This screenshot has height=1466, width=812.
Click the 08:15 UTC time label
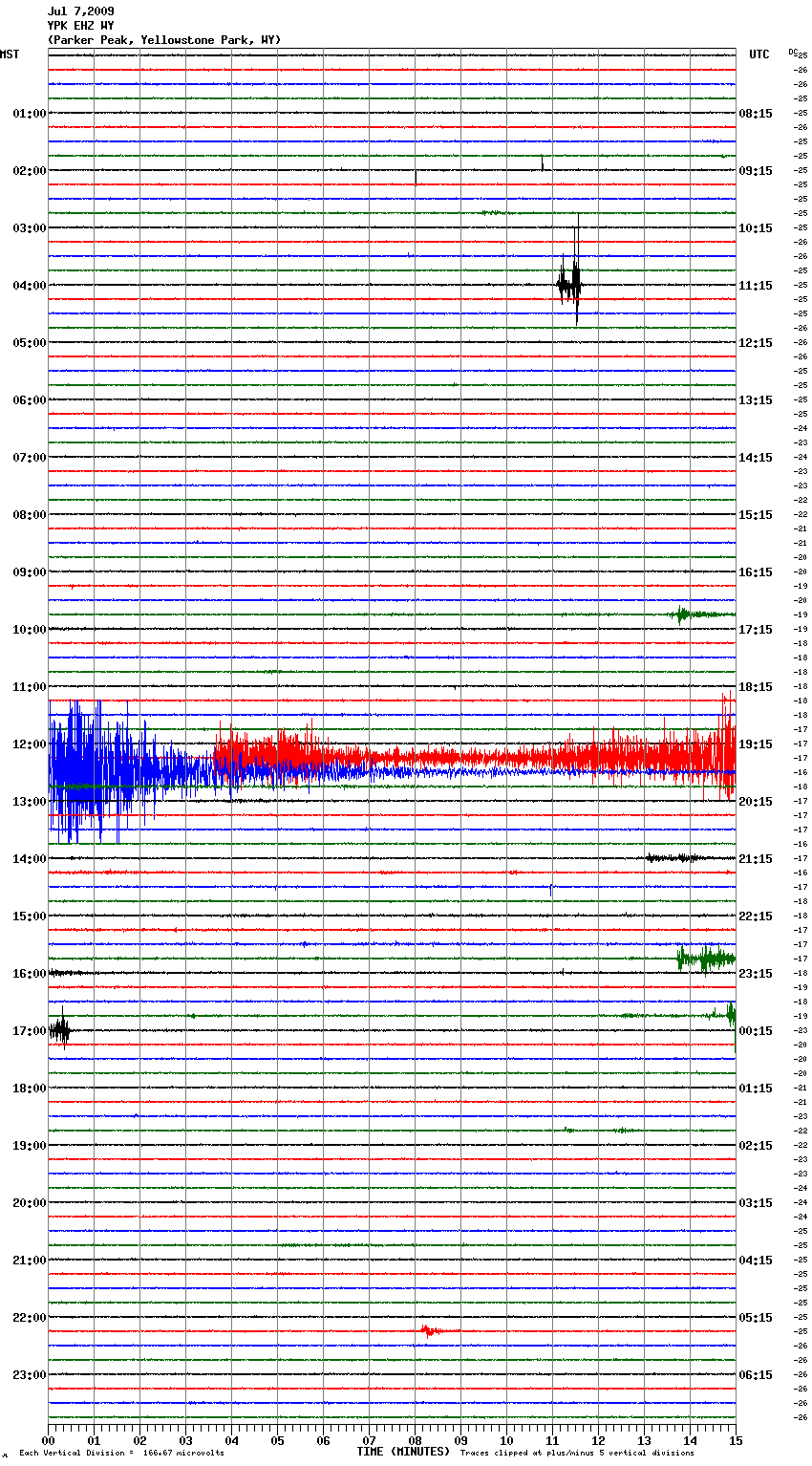pos(756,114)
